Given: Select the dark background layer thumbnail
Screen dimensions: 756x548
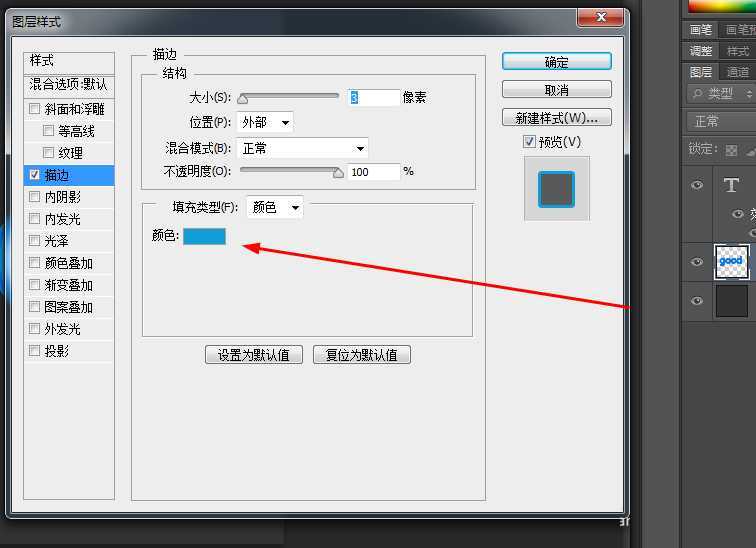Looking at the screenshot, I should tap(732, 301).
